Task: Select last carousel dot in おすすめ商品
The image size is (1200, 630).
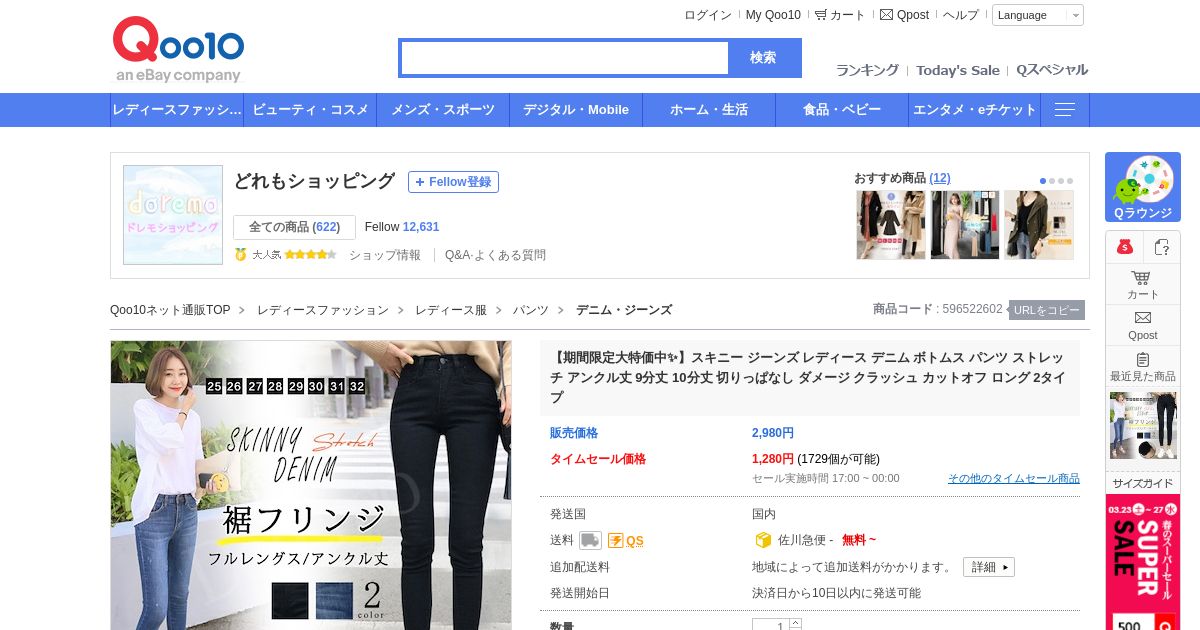Action: (1069, 181)
